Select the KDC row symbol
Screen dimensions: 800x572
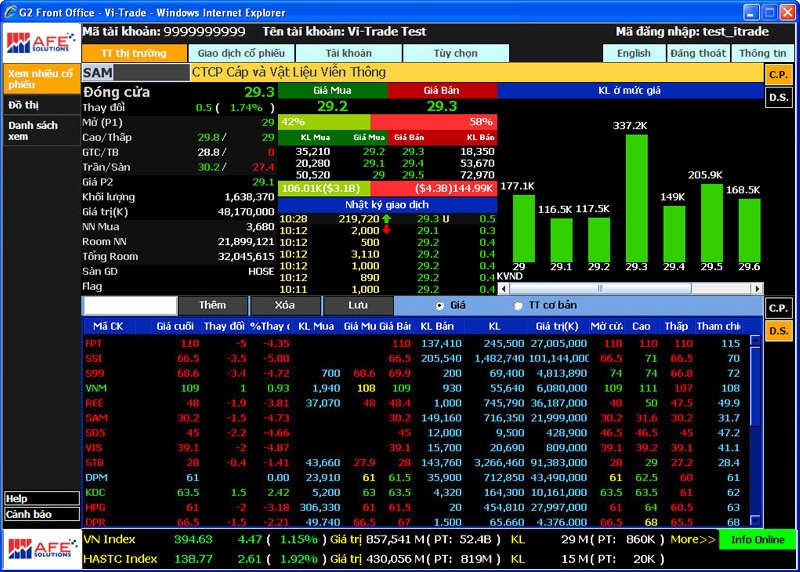pos(95,492)
